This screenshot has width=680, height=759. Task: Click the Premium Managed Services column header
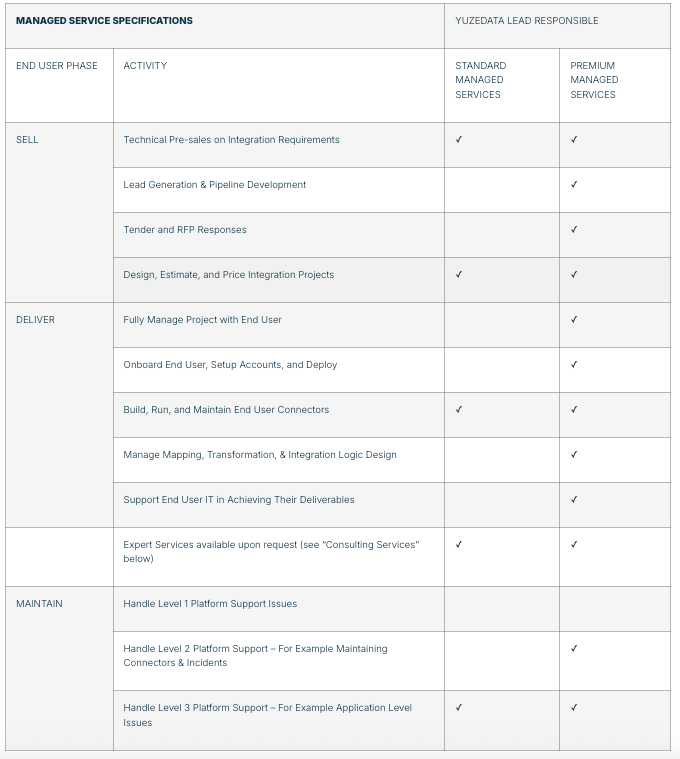[594, 80]
